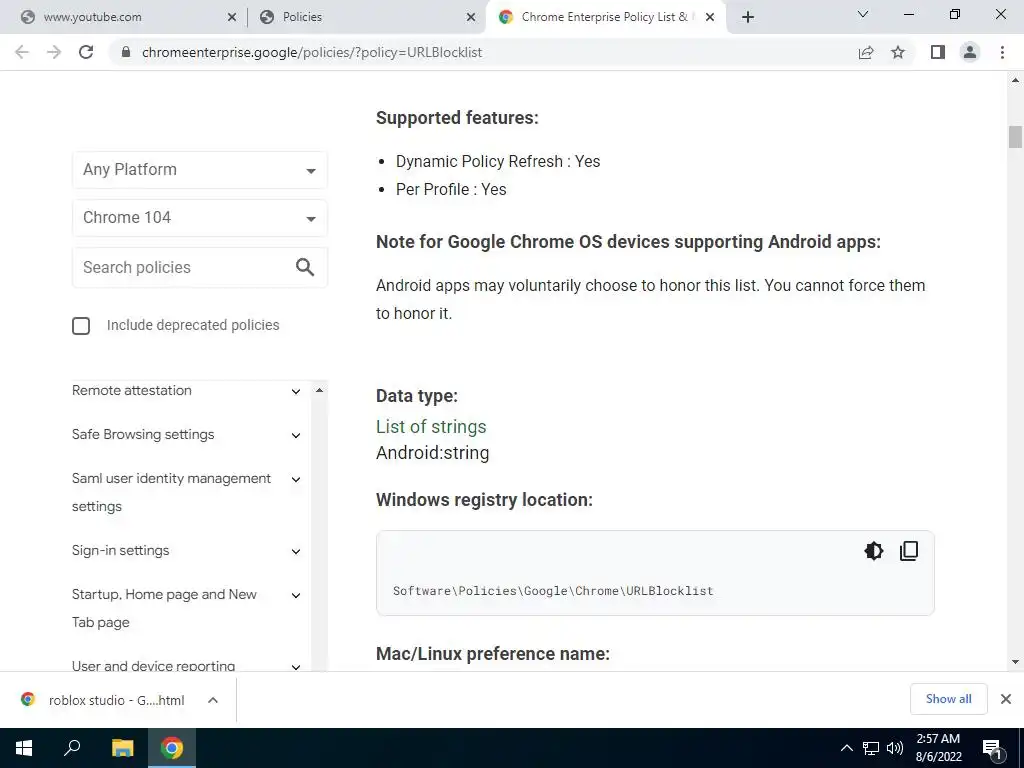Show hidden system tray icons

(x=846, y=748)
